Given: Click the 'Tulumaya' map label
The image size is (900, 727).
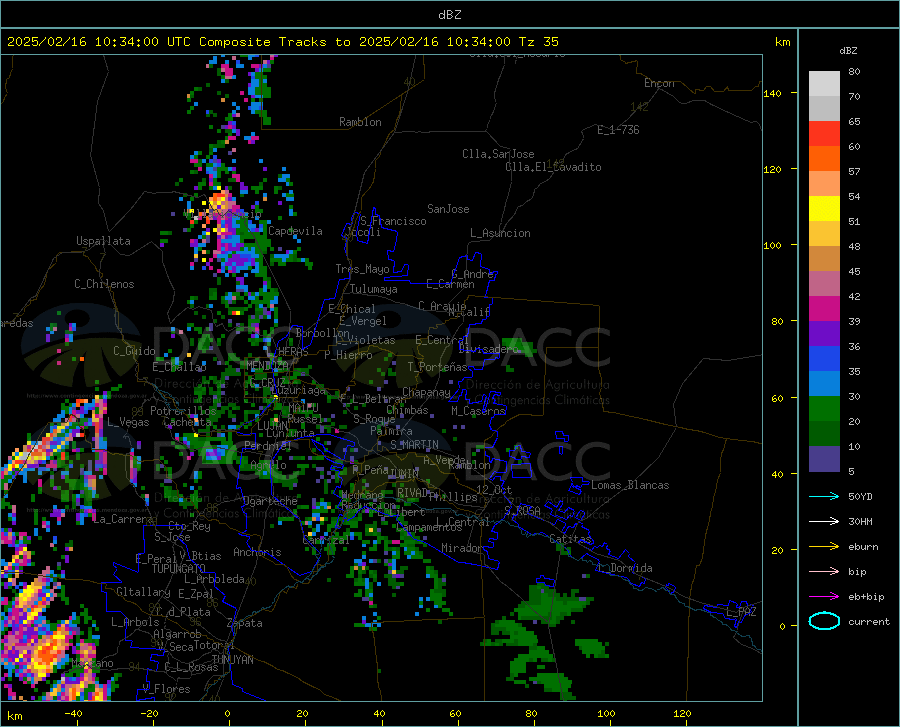Looking at the screenshot, I should coord(374,289).
